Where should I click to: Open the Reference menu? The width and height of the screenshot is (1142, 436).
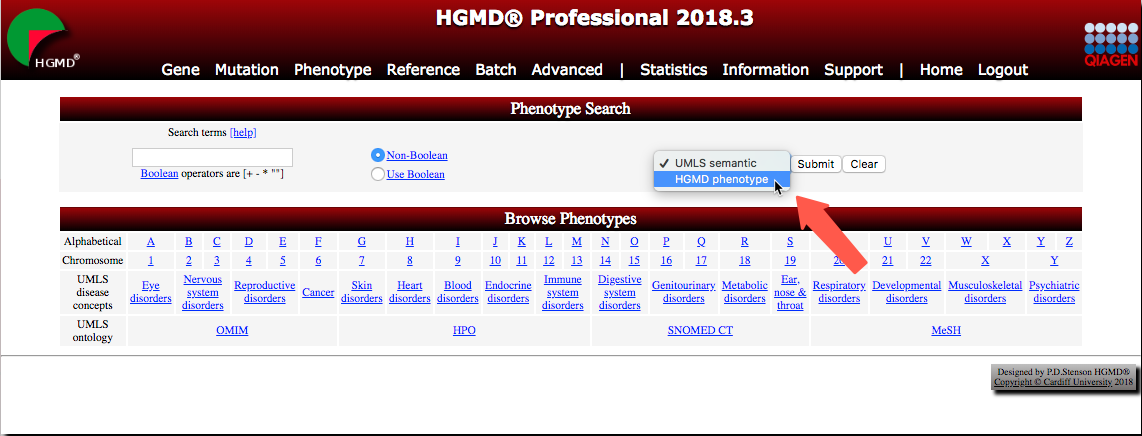click(x=423, y=70)
